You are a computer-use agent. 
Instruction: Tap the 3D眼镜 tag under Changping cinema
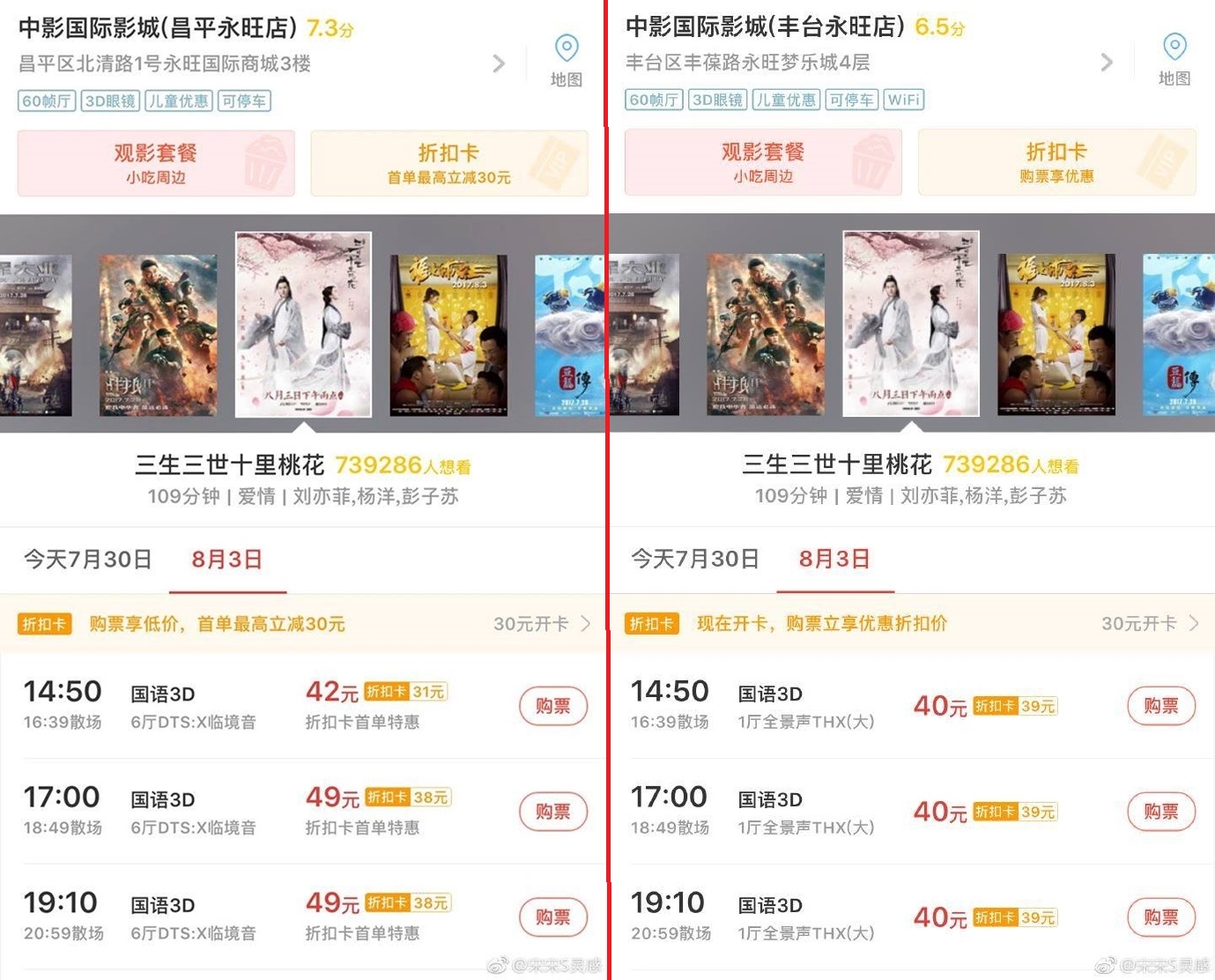(x=110, y=100)
